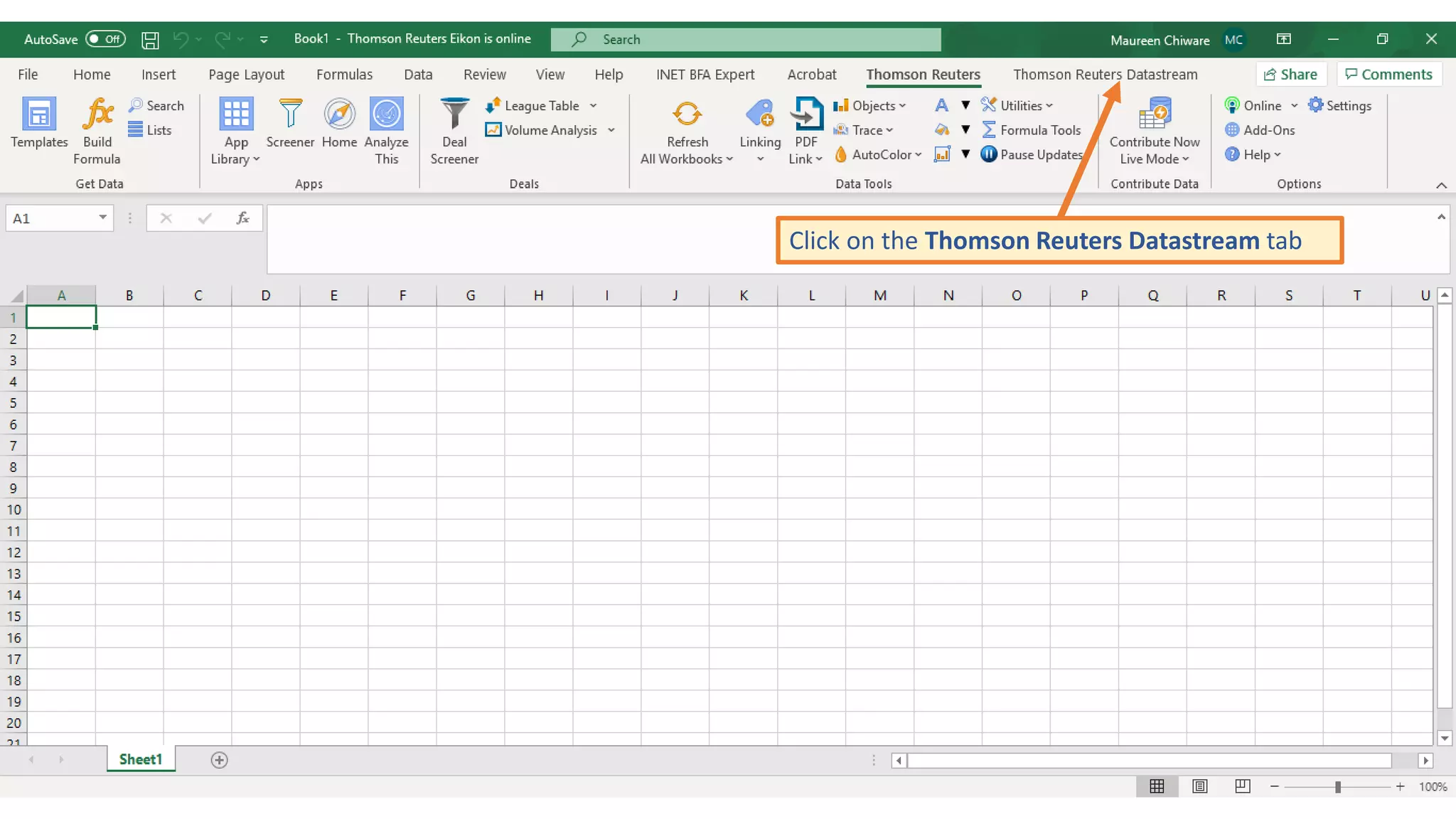Add a new sheet with plus icon
This screenshot has width=1456, height=819.
(220, 760)
